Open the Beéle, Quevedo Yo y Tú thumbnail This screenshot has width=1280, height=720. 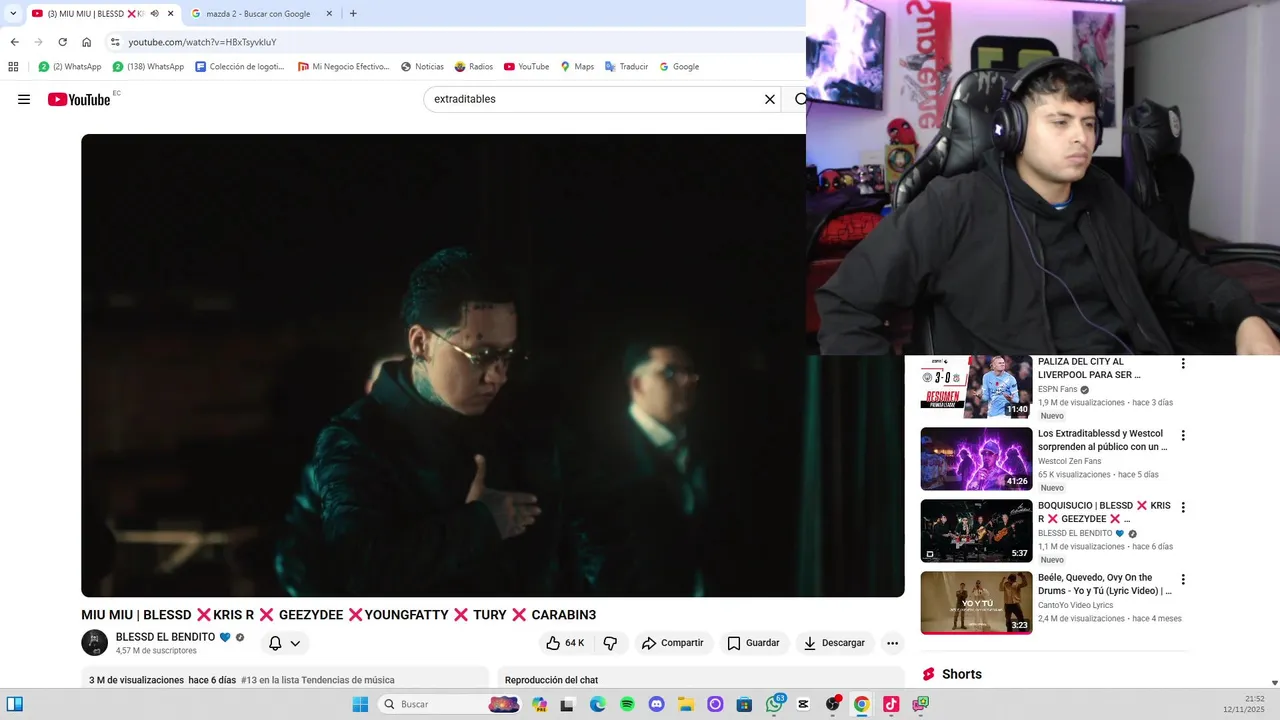[x=976, y=603]
